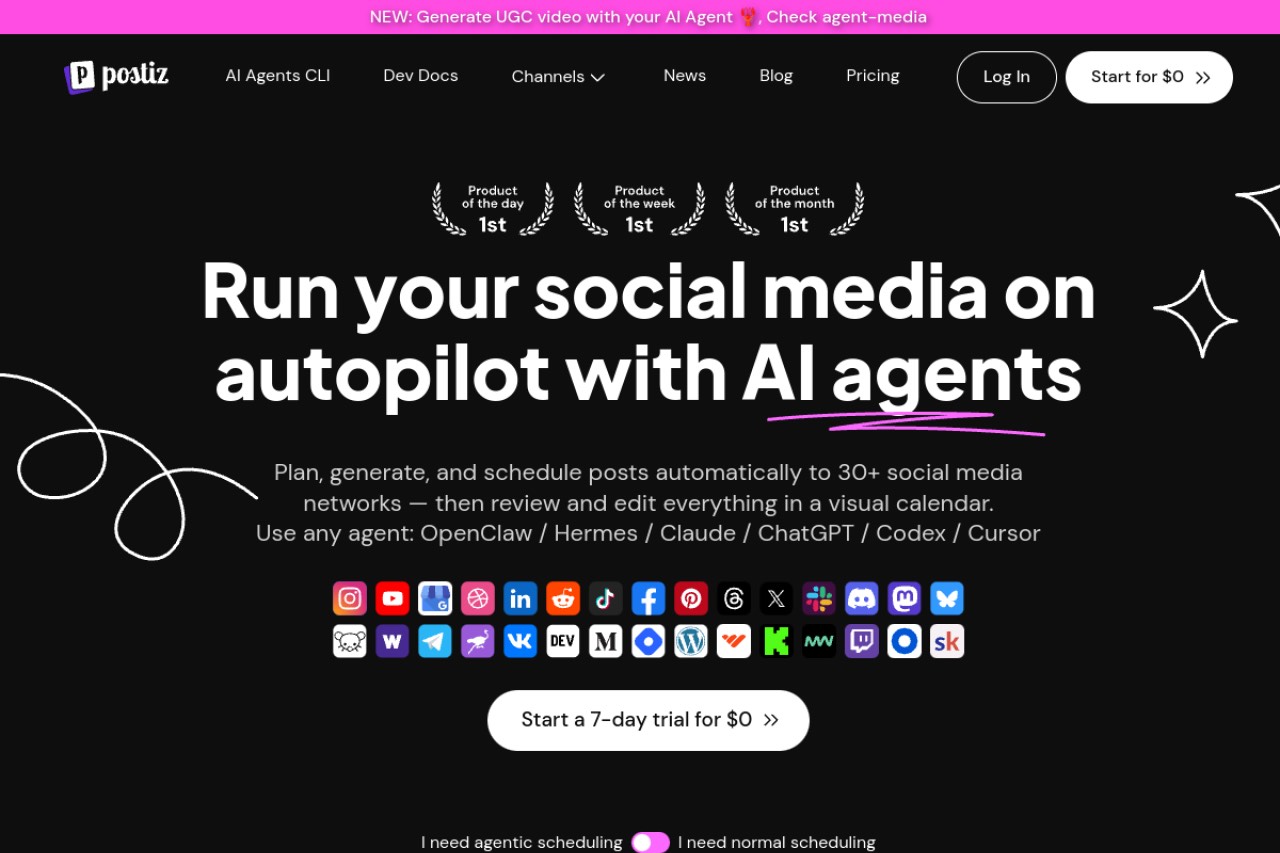Click Start a 7-day trial for $0
The width and height of the screenshot is (1280, 853).
coord(648,720)
